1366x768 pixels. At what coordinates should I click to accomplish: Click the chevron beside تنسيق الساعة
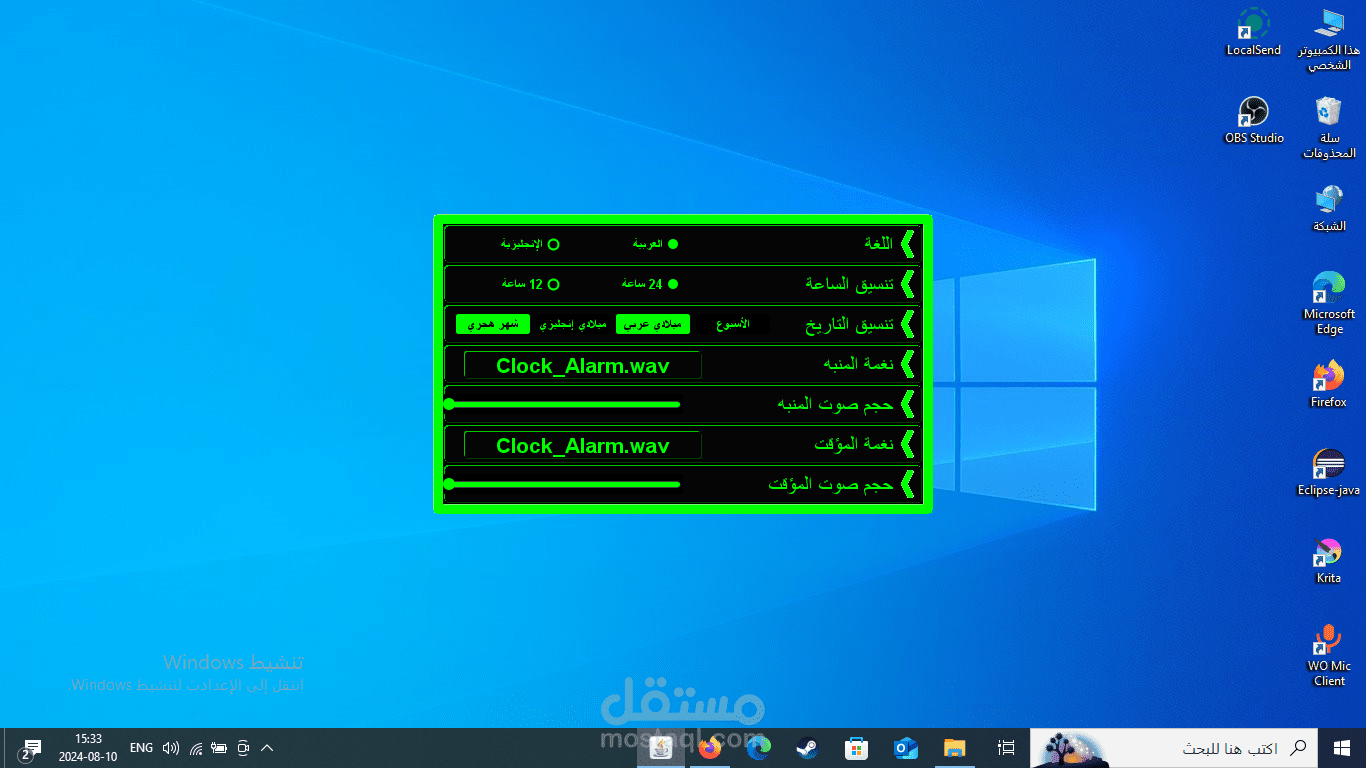pyautogui.click(x=907, y=284)
